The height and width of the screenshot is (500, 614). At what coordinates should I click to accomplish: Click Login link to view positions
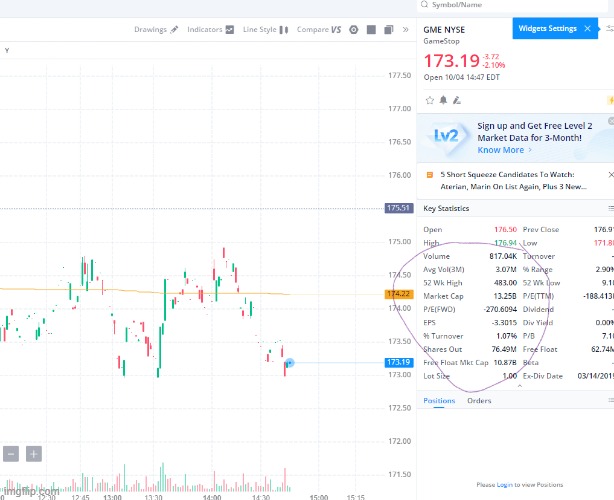(503, 484)
